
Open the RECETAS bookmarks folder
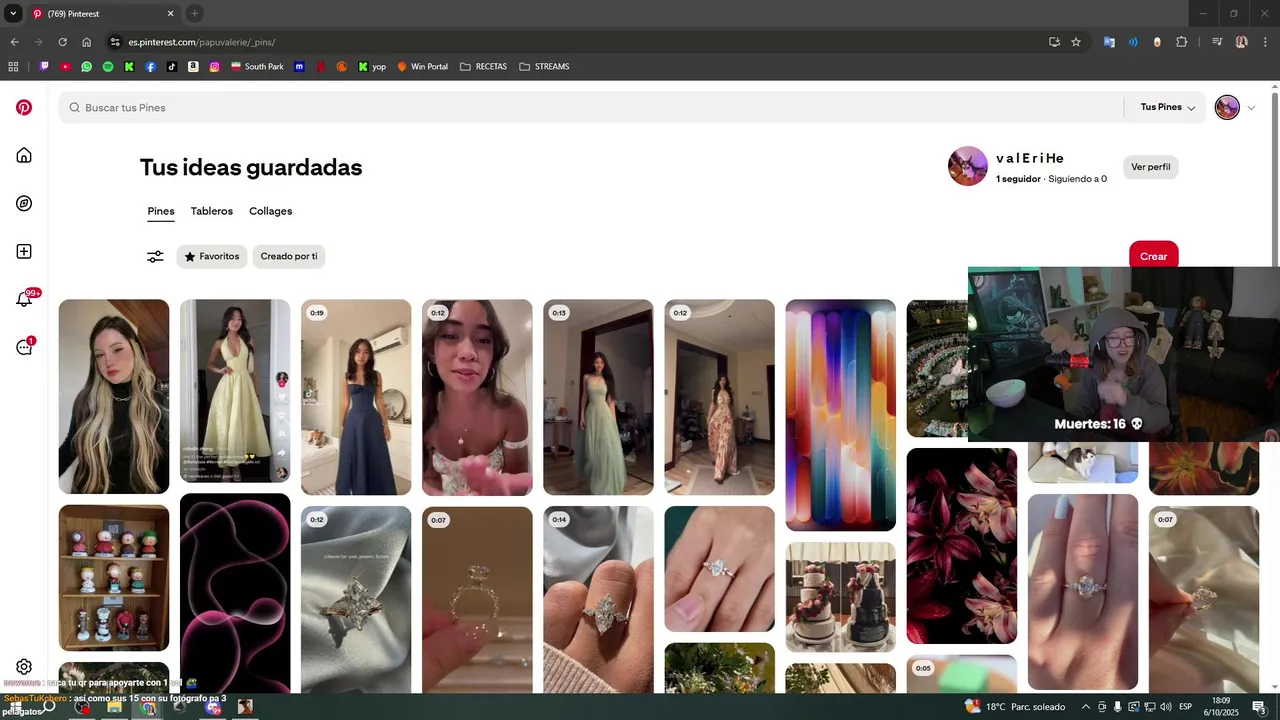coord(483,67)
